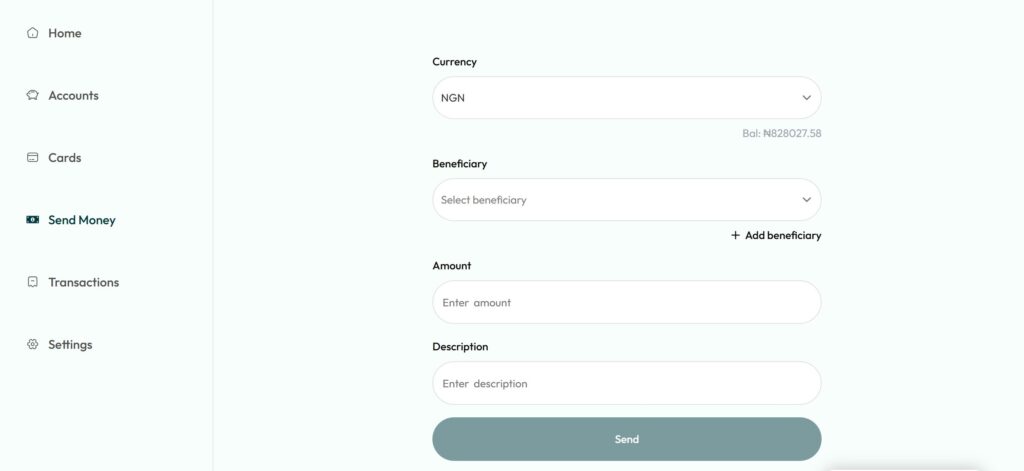Expand the Currency chevron arrow
The height and width of the screenshot is (471, 1024).
point(806,98)
